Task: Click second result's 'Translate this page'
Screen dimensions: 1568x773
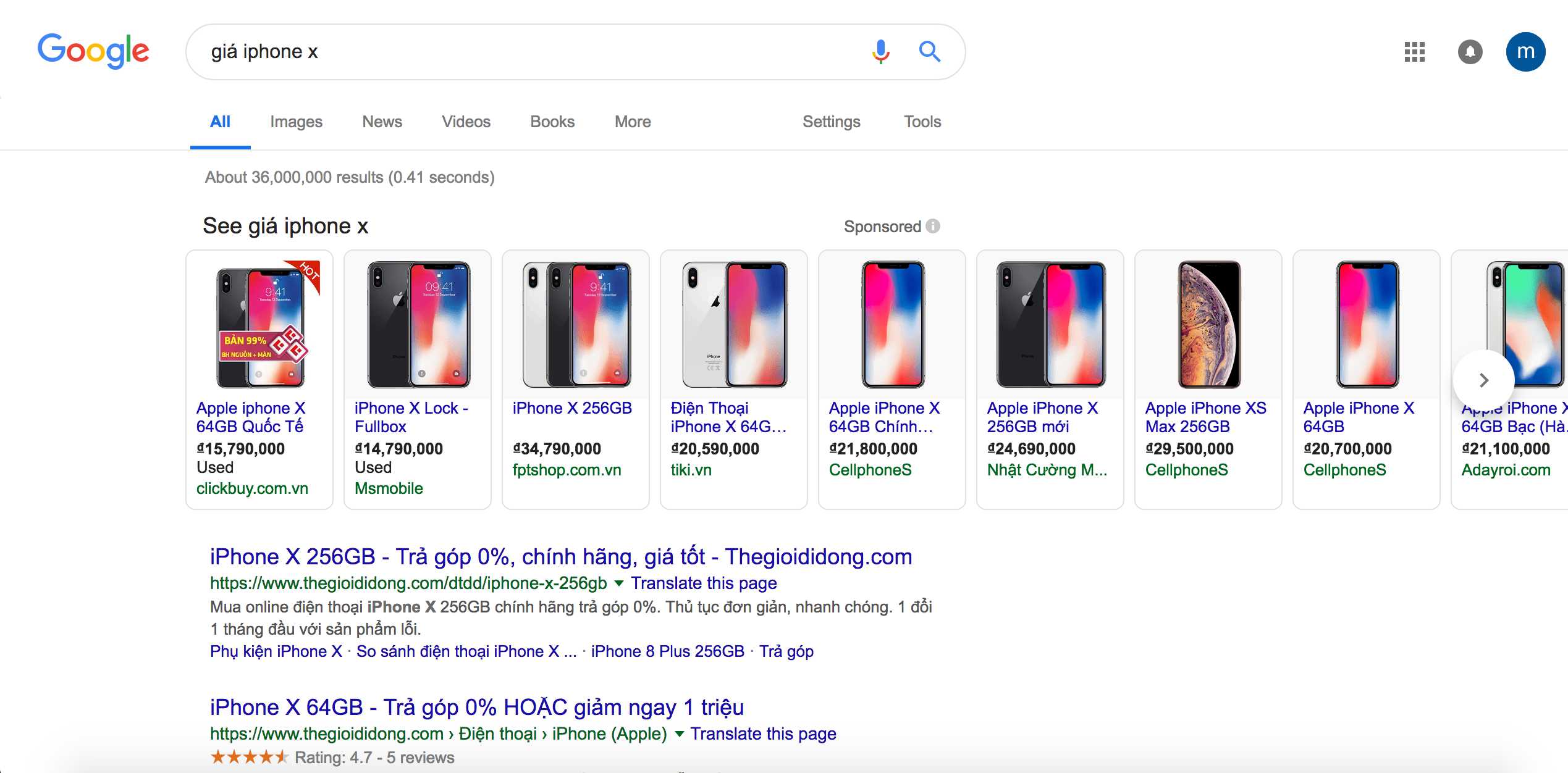Action: 763,733
